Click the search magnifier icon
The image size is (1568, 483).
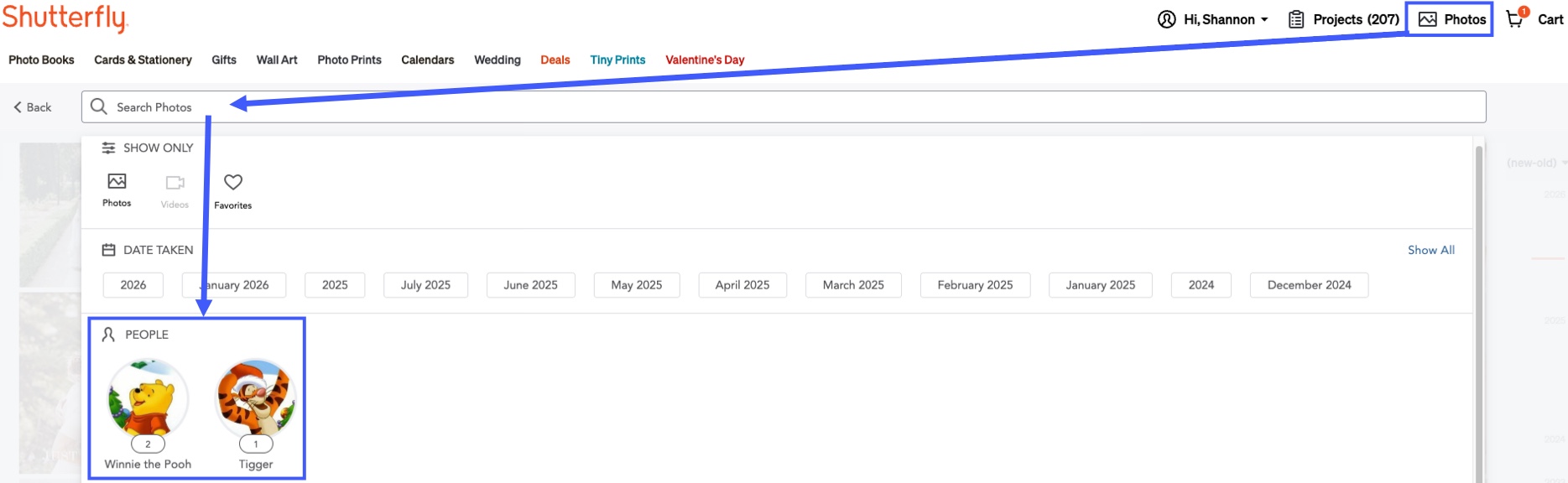[x=98, y=106]
